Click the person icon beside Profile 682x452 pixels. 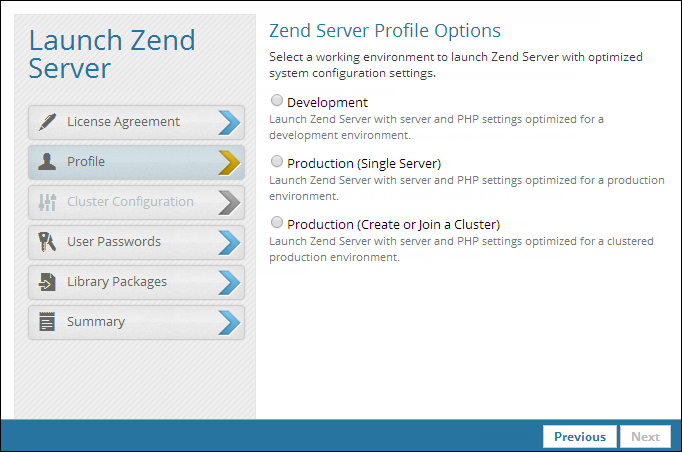(47, 162)
